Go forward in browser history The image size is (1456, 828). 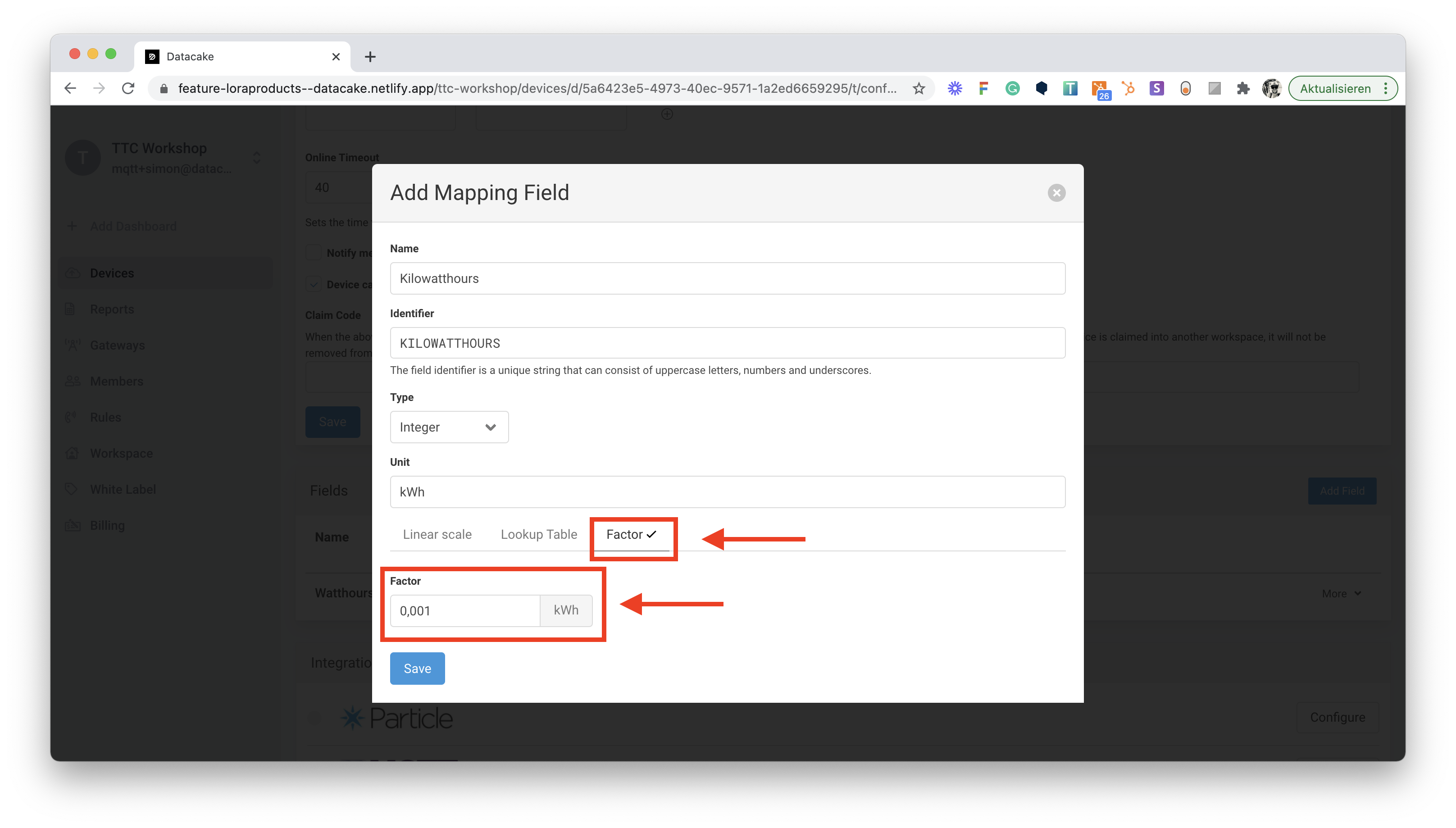point(99,89)
